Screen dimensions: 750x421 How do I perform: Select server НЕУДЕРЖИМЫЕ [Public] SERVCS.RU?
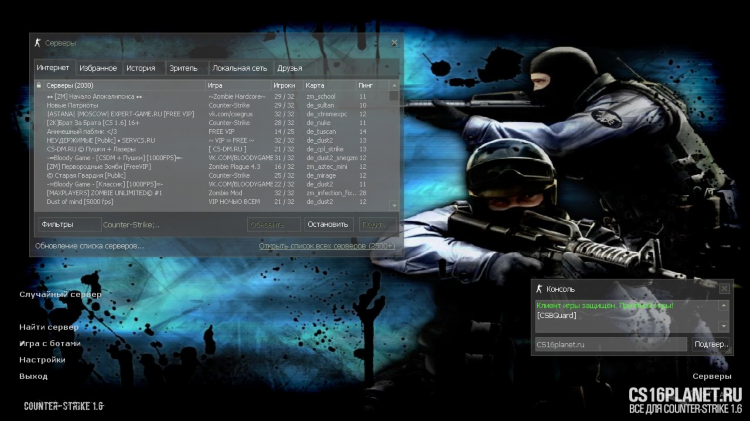click(213, 140)
